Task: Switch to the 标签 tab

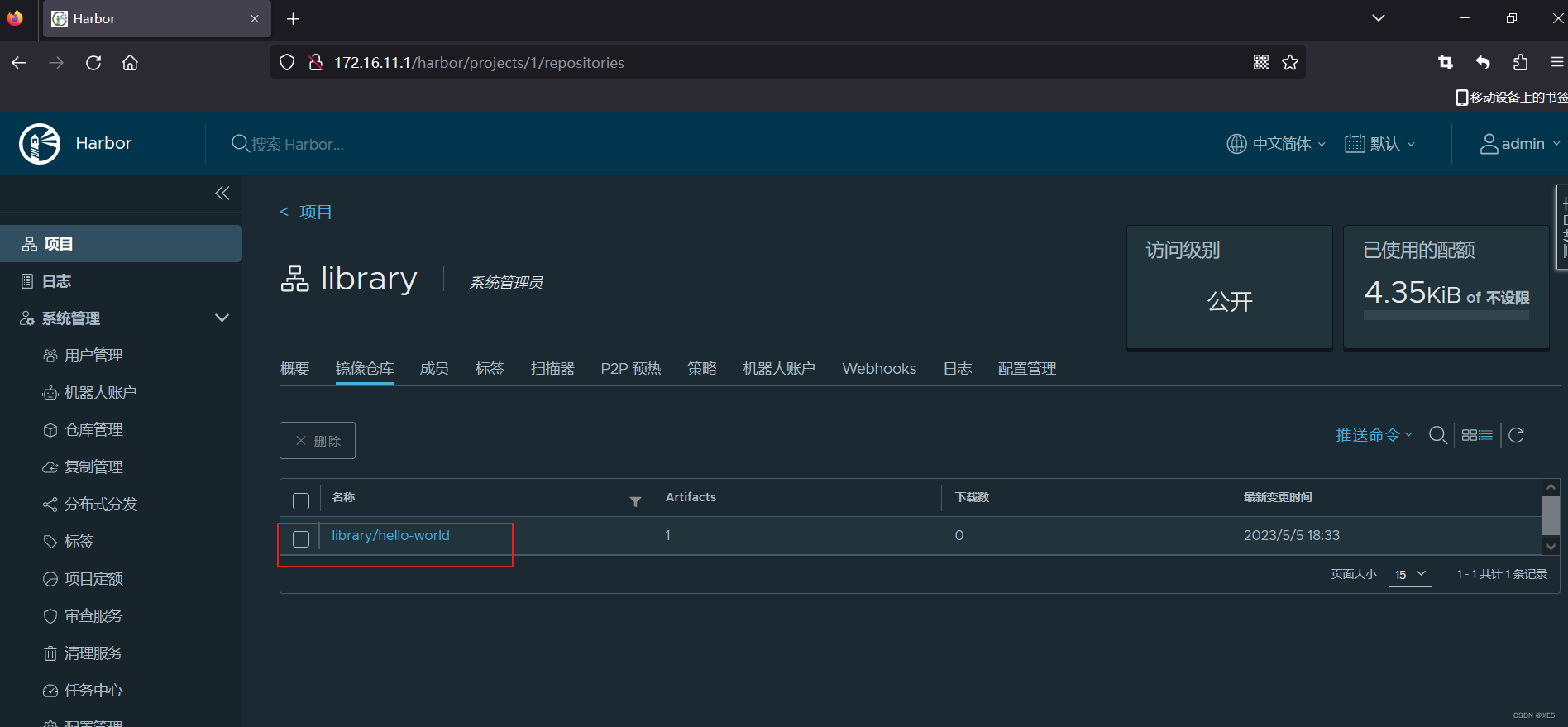Action: coord(490,369)
